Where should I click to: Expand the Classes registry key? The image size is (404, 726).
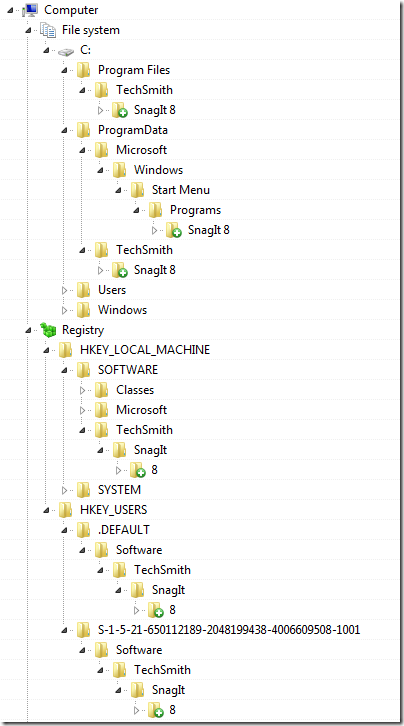(83, 390)
